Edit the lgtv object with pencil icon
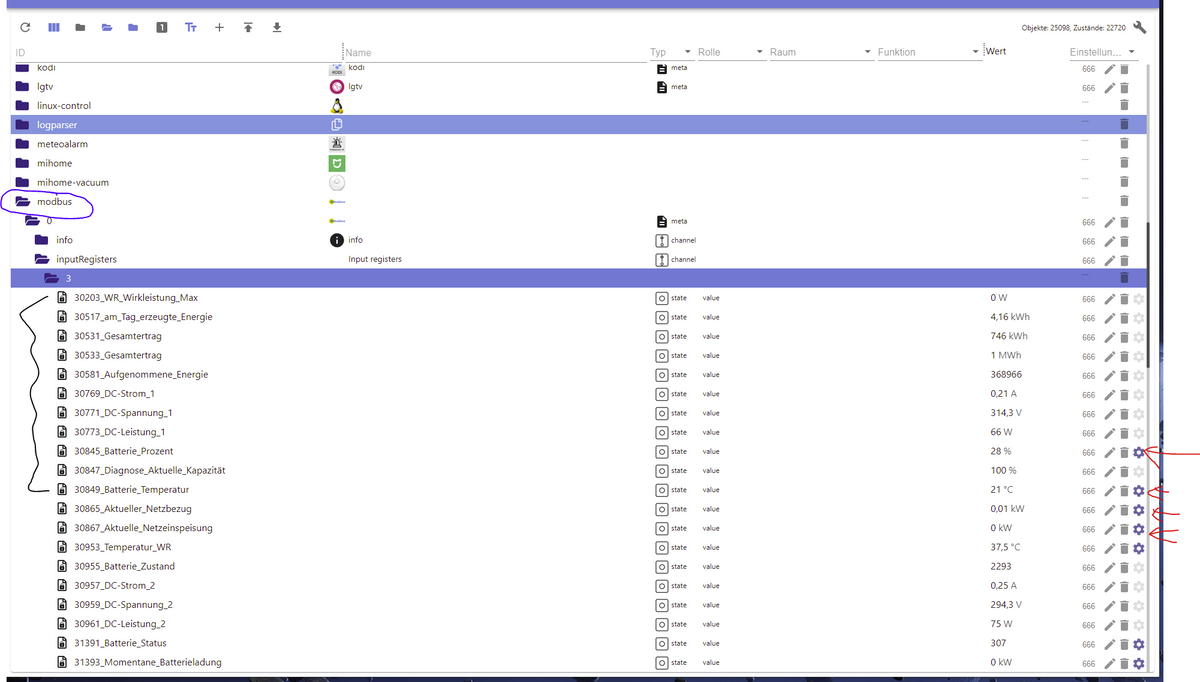 point(1109,87)
